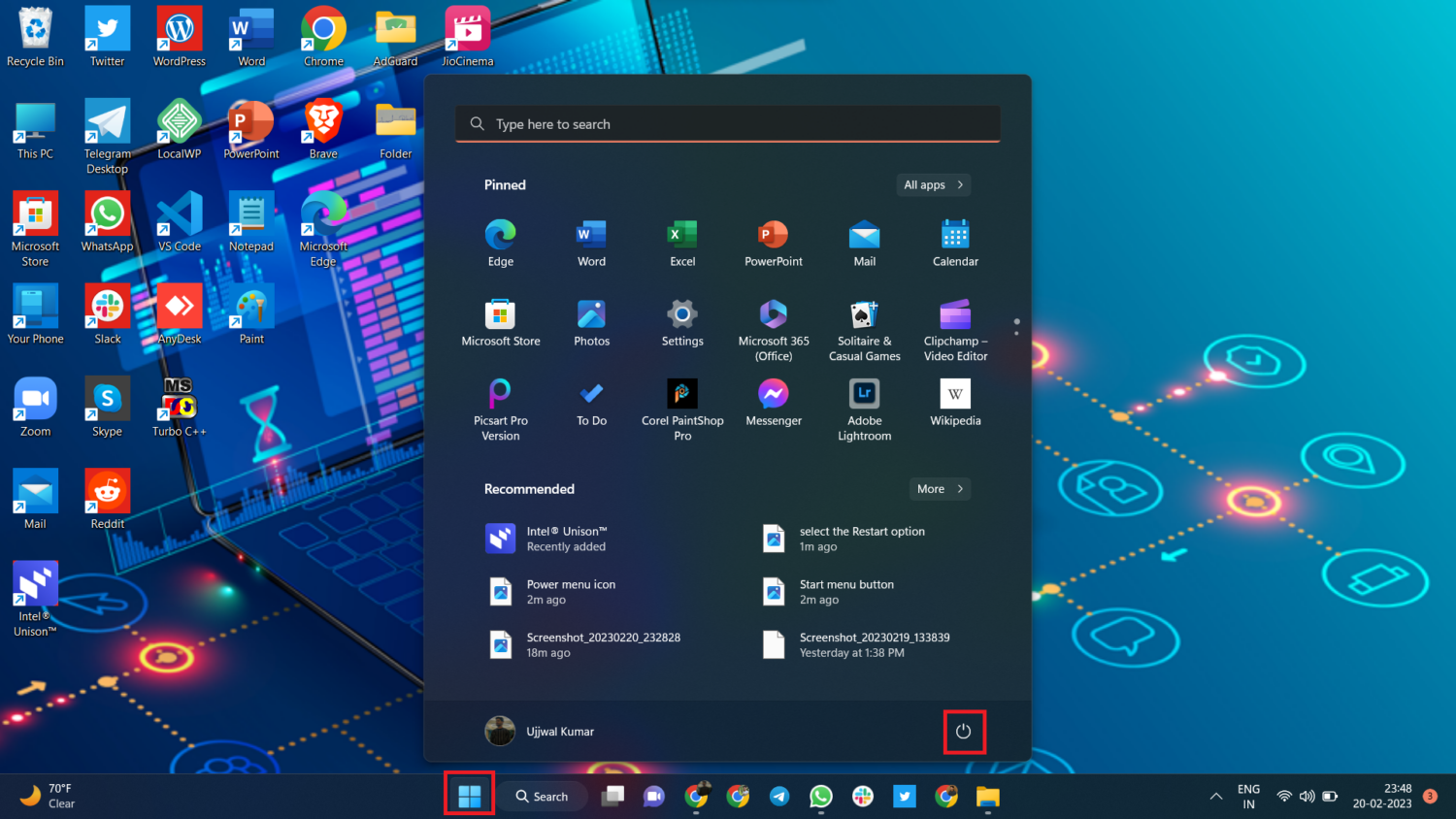Open File Explorer from taskbar
The width and height of the screenshot is (1456, 819).
coord(988,797)
